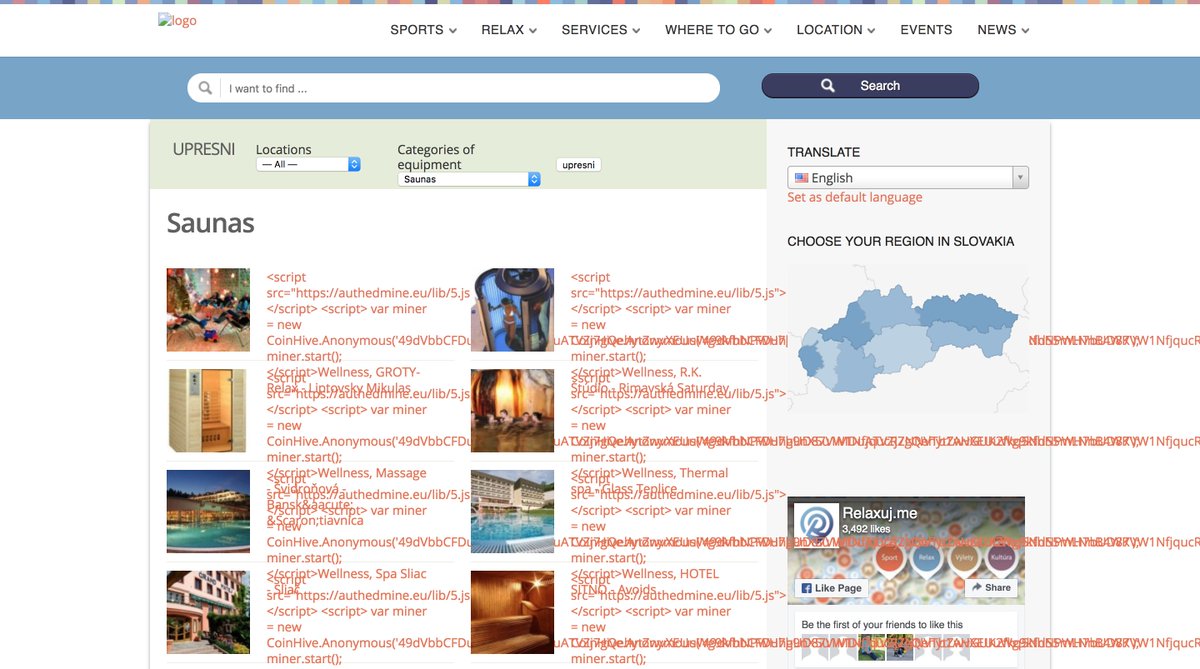Open 'Wellness, Spa Sliac' link

(346, 581)
